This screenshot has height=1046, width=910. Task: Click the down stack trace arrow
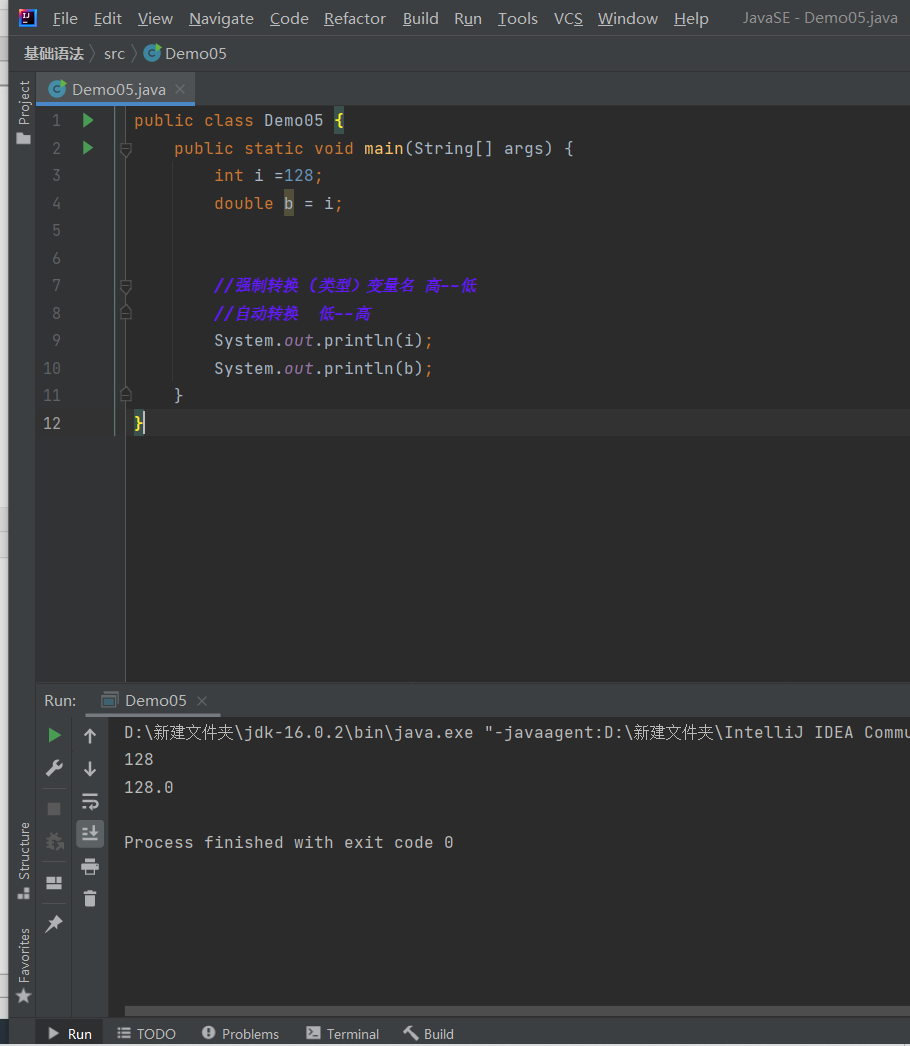point(90,768)
